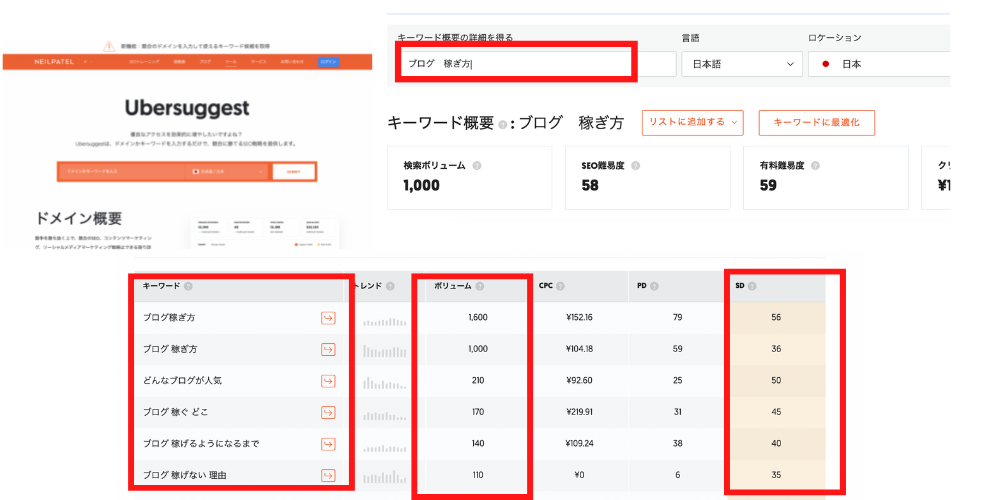Click the help icon in the SD column header
1000x500 pixels.
(752, 286)
